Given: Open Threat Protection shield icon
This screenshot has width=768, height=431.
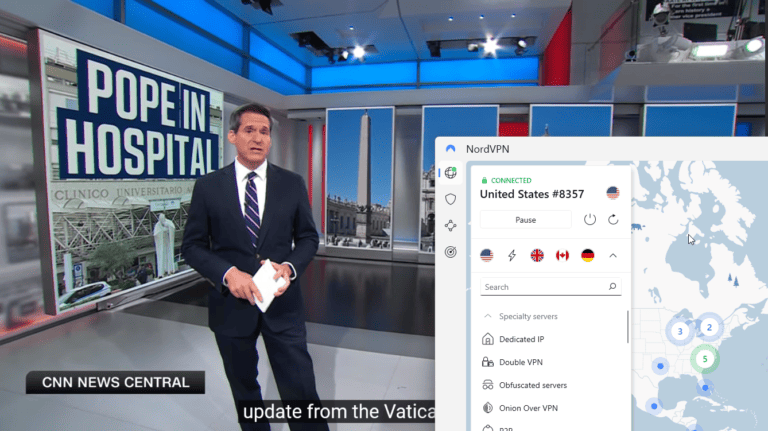Looking at the screenshot, I should tap(451, 199).
